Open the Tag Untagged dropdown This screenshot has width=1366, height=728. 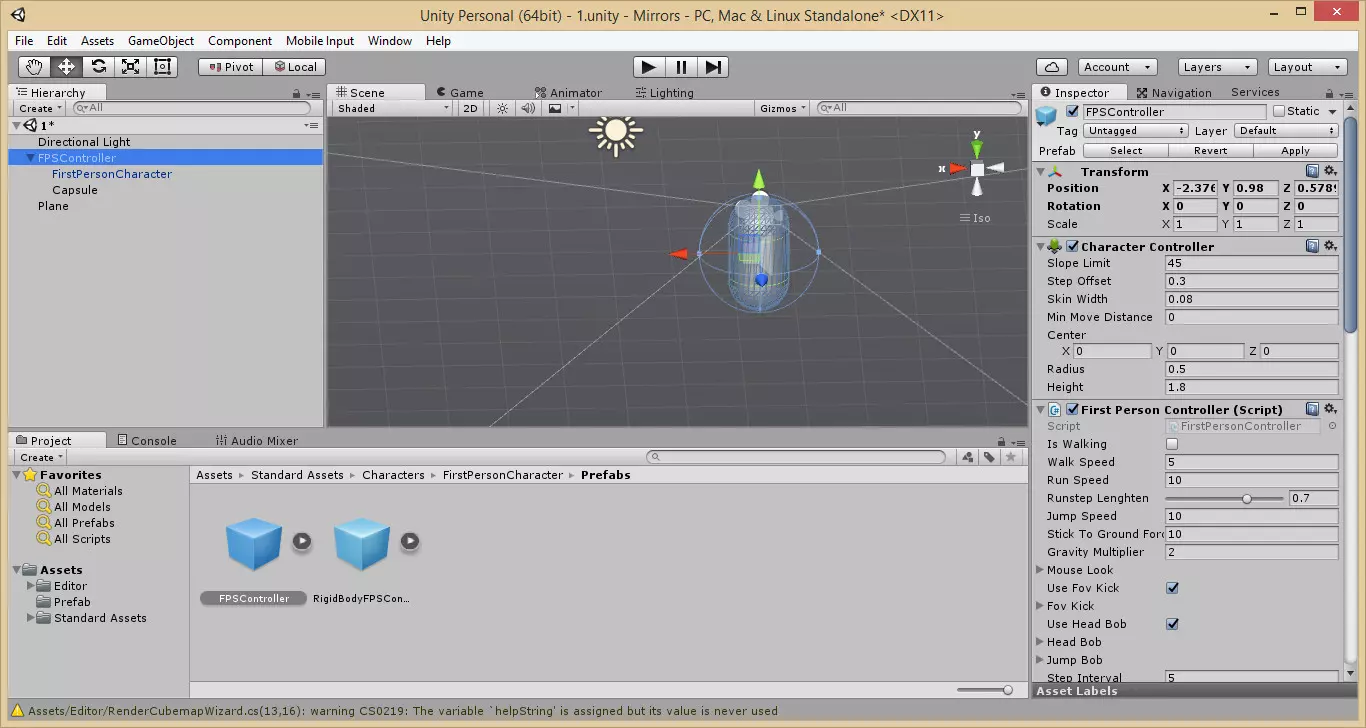tap(1136, 131)
